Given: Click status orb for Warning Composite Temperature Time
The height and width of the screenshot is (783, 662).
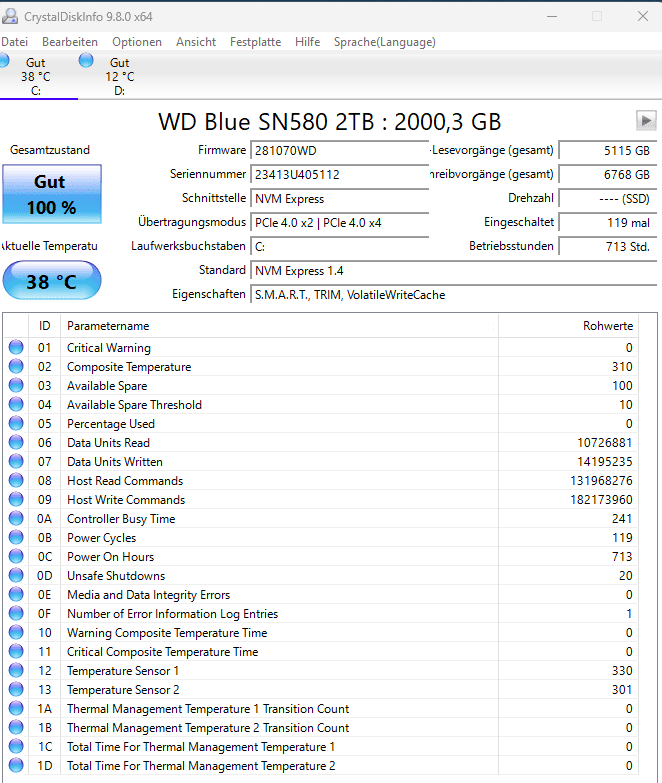Looking at the screenshot, I should tap(16, 632).
